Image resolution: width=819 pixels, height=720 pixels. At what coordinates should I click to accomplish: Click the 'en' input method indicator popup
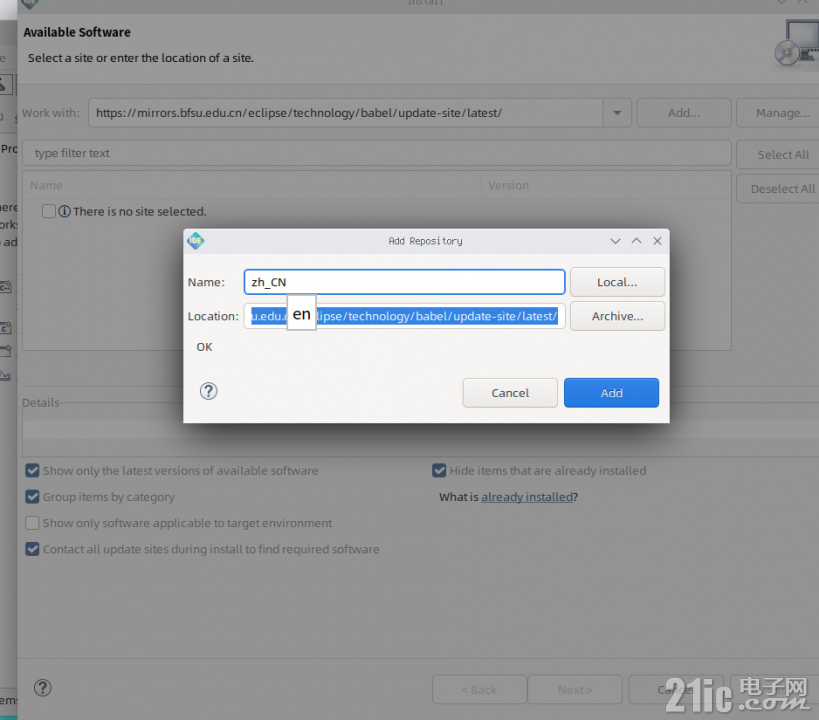click(301, 313)
